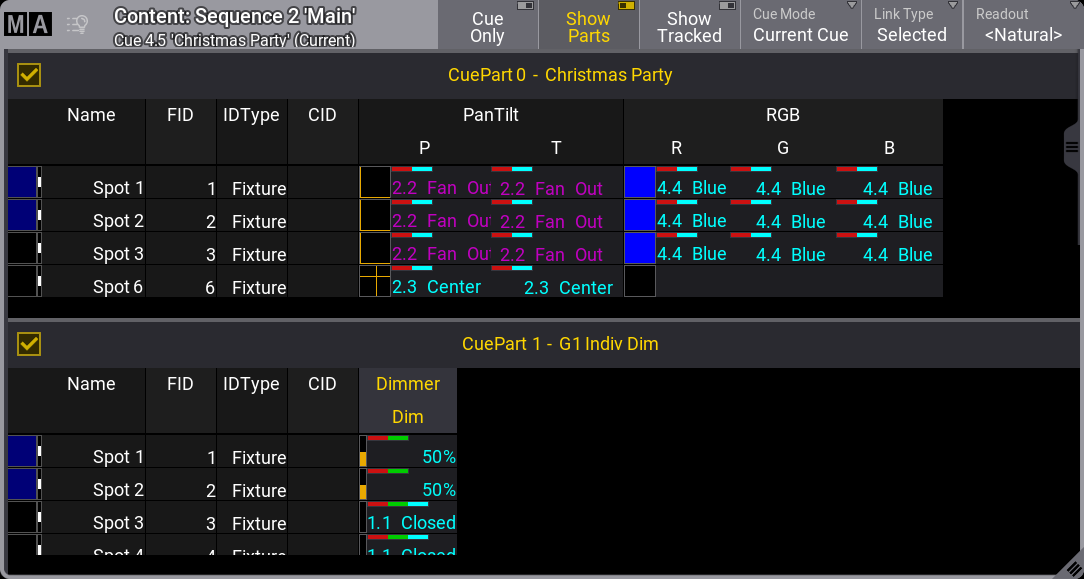Open the three-line handle on the right edge
This screenshot has height=579, width=1084.
pyautogui.click(x=1072, y=147)
